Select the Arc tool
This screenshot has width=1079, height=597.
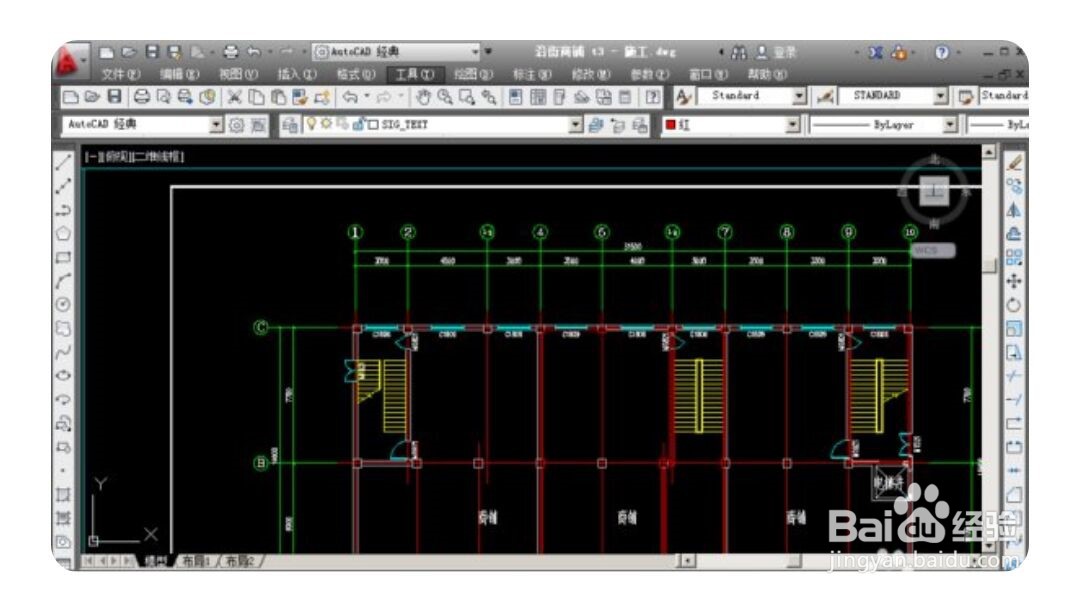[x=63, y=281]
